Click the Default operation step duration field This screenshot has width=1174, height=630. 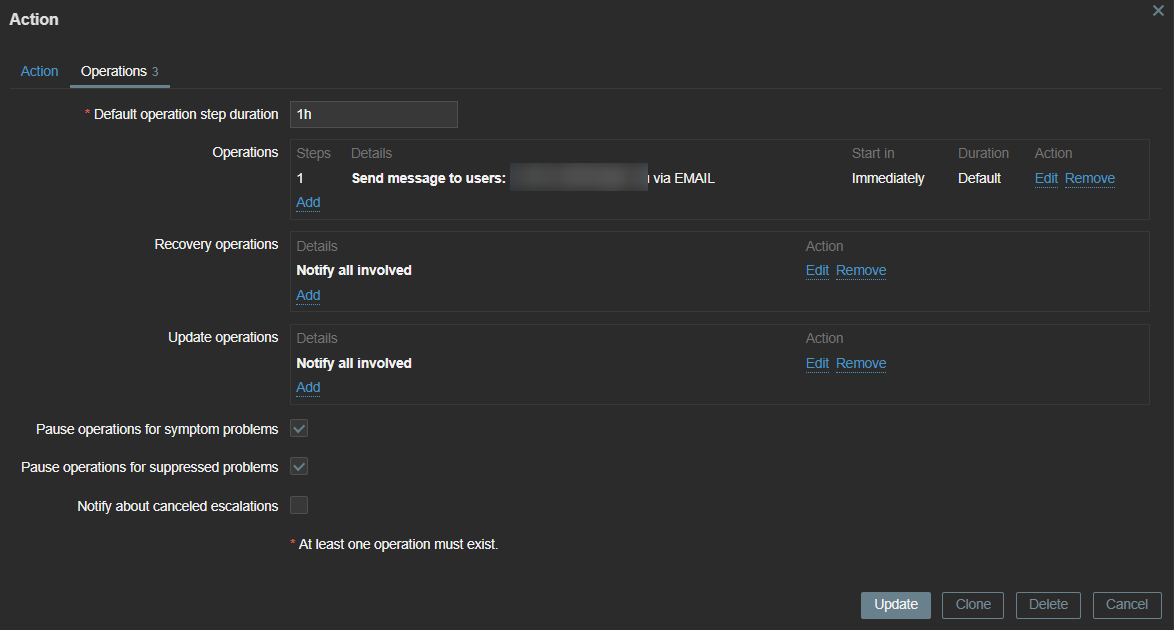coord(373,114)
